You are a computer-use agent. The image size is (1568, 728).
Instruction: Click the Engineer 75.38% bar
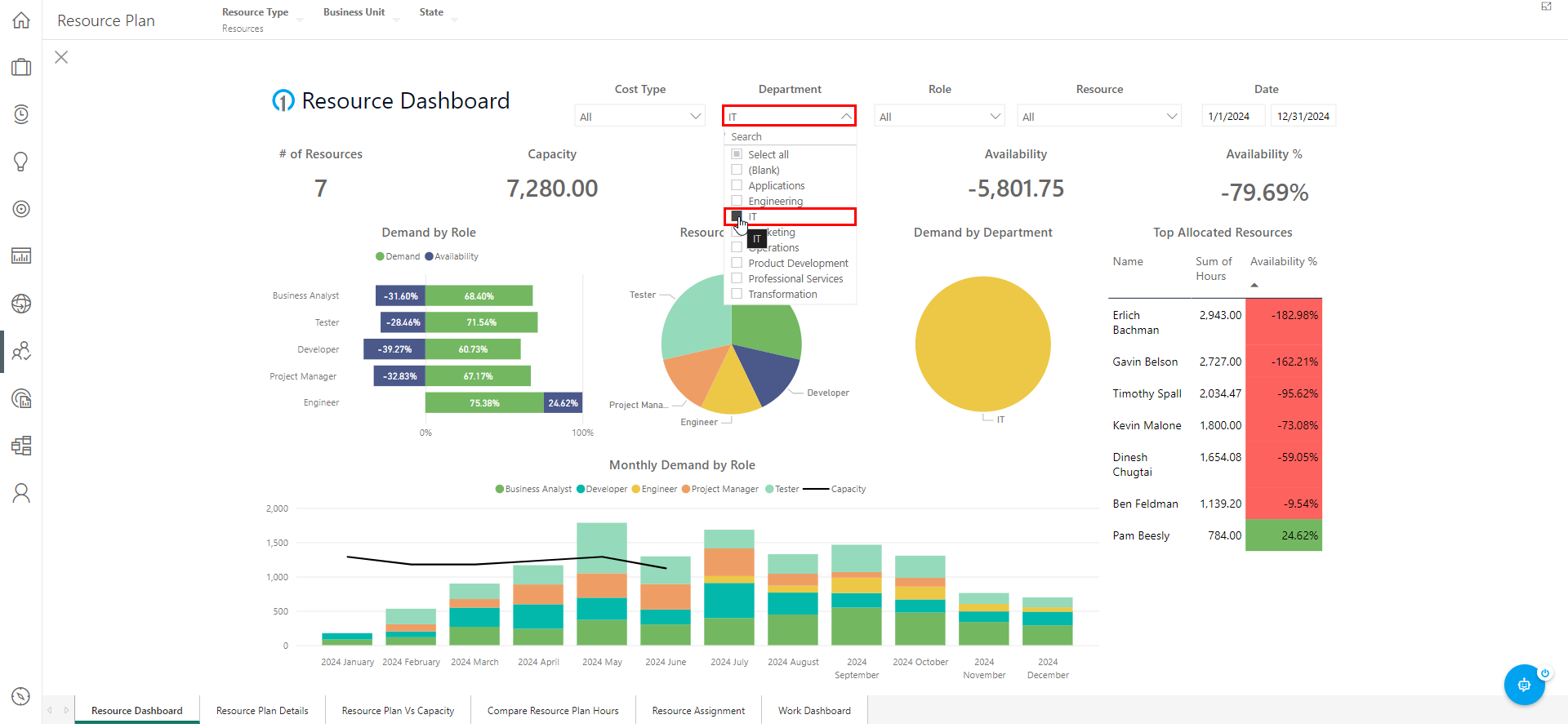(484, 403)
